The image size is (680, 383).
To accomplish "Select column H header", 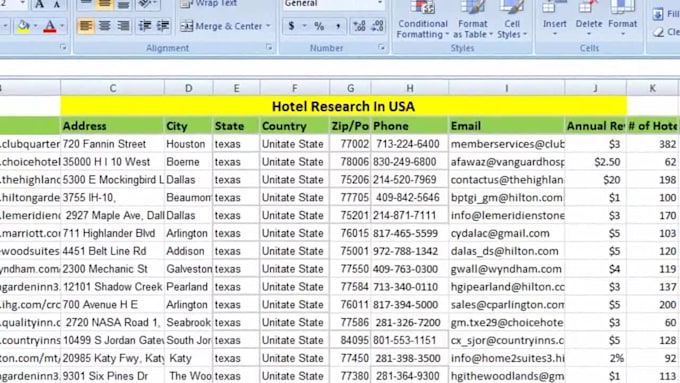I will [x=410, y=88].
